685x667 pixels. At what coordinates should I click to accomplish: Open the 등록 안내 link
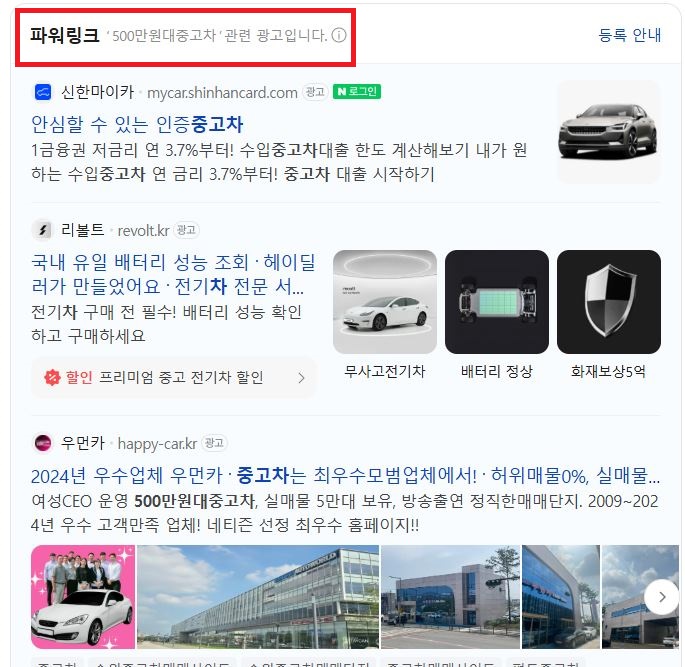630,35
